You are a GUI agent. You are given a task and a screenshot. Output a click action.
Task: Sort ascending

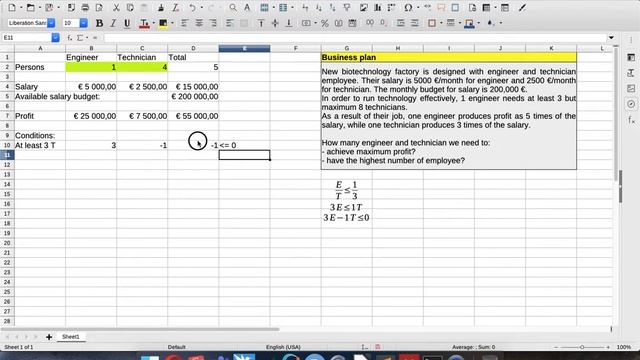319,7
